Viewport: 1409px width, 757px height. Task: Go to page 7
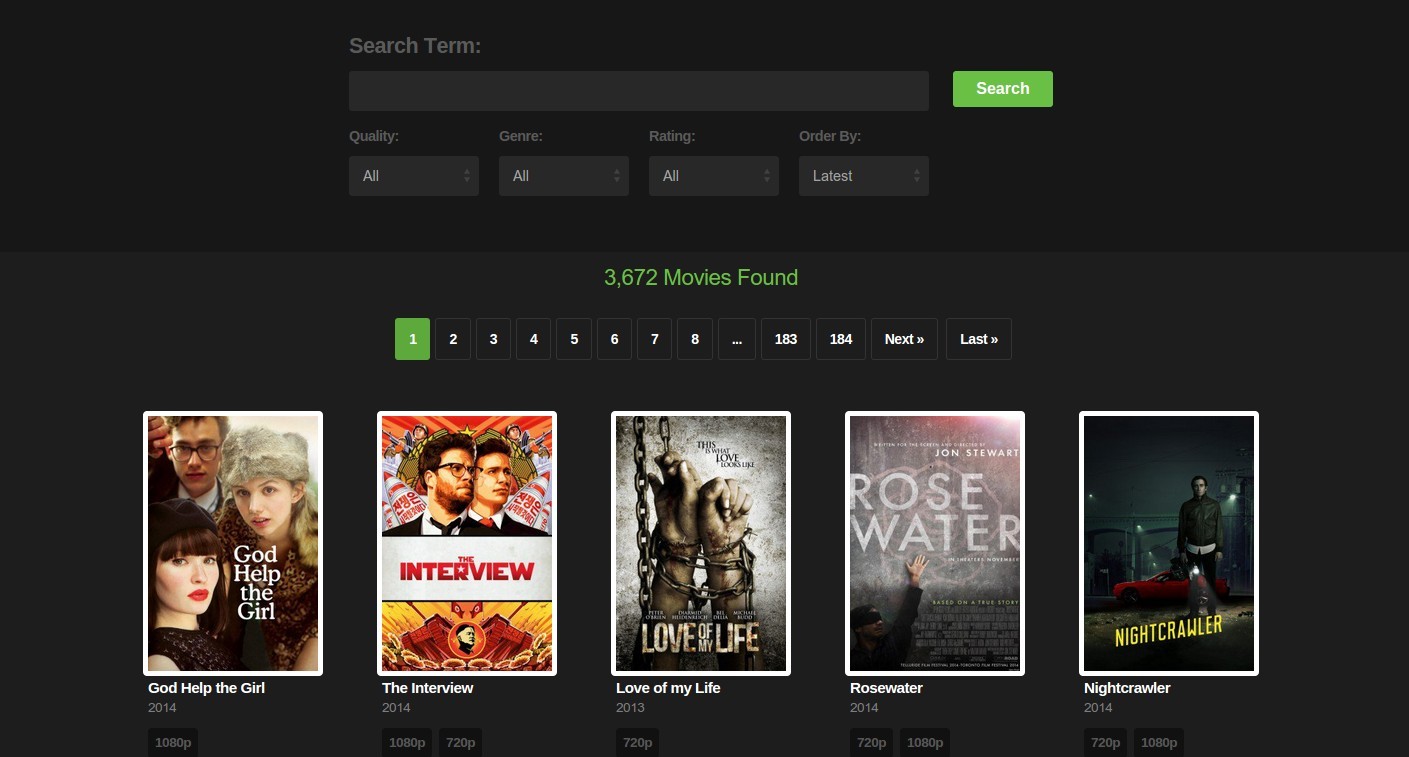coord(655,339)
